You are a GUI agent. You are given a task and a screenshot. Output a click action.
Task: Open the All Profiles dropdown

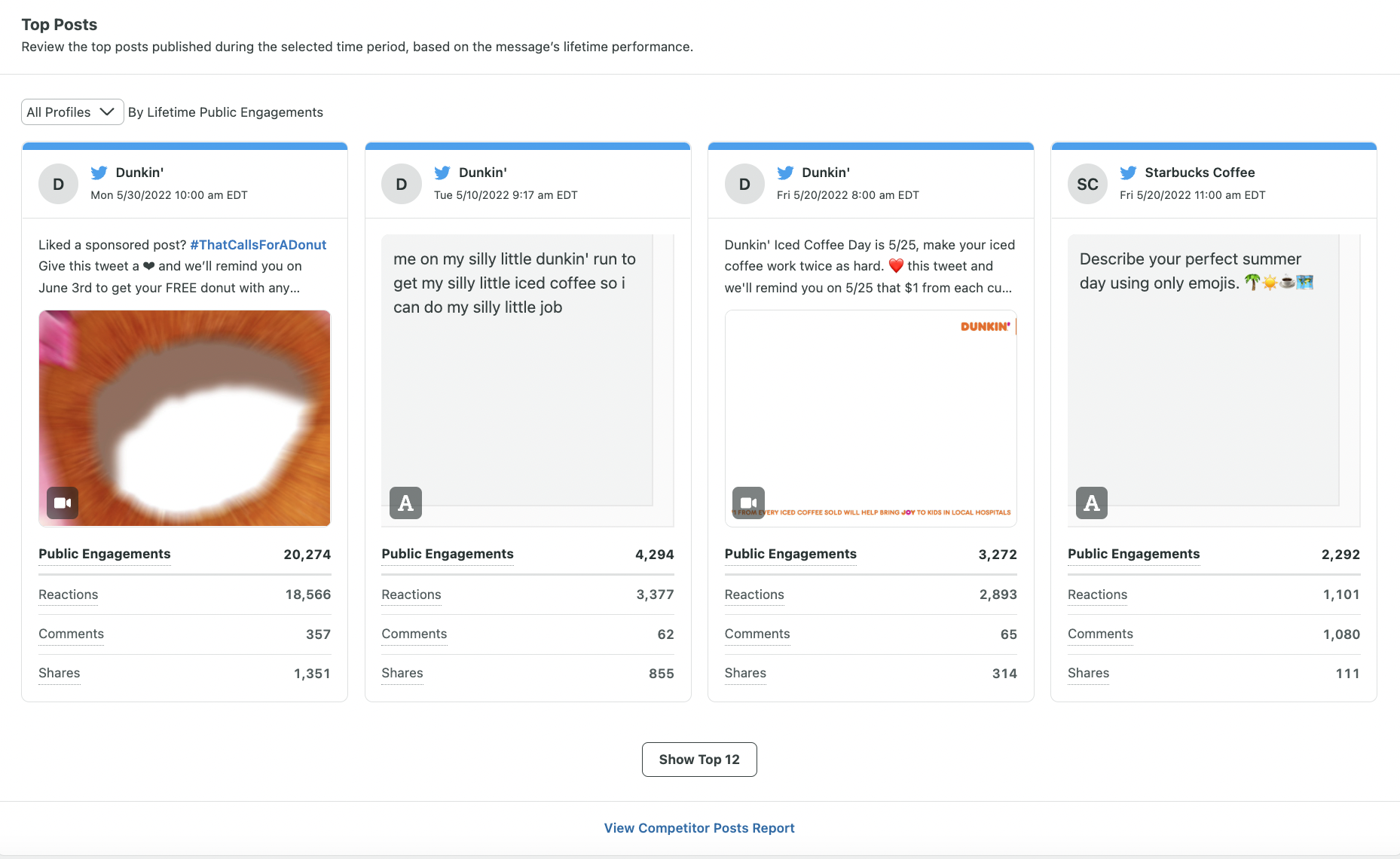tap(72, 112)
